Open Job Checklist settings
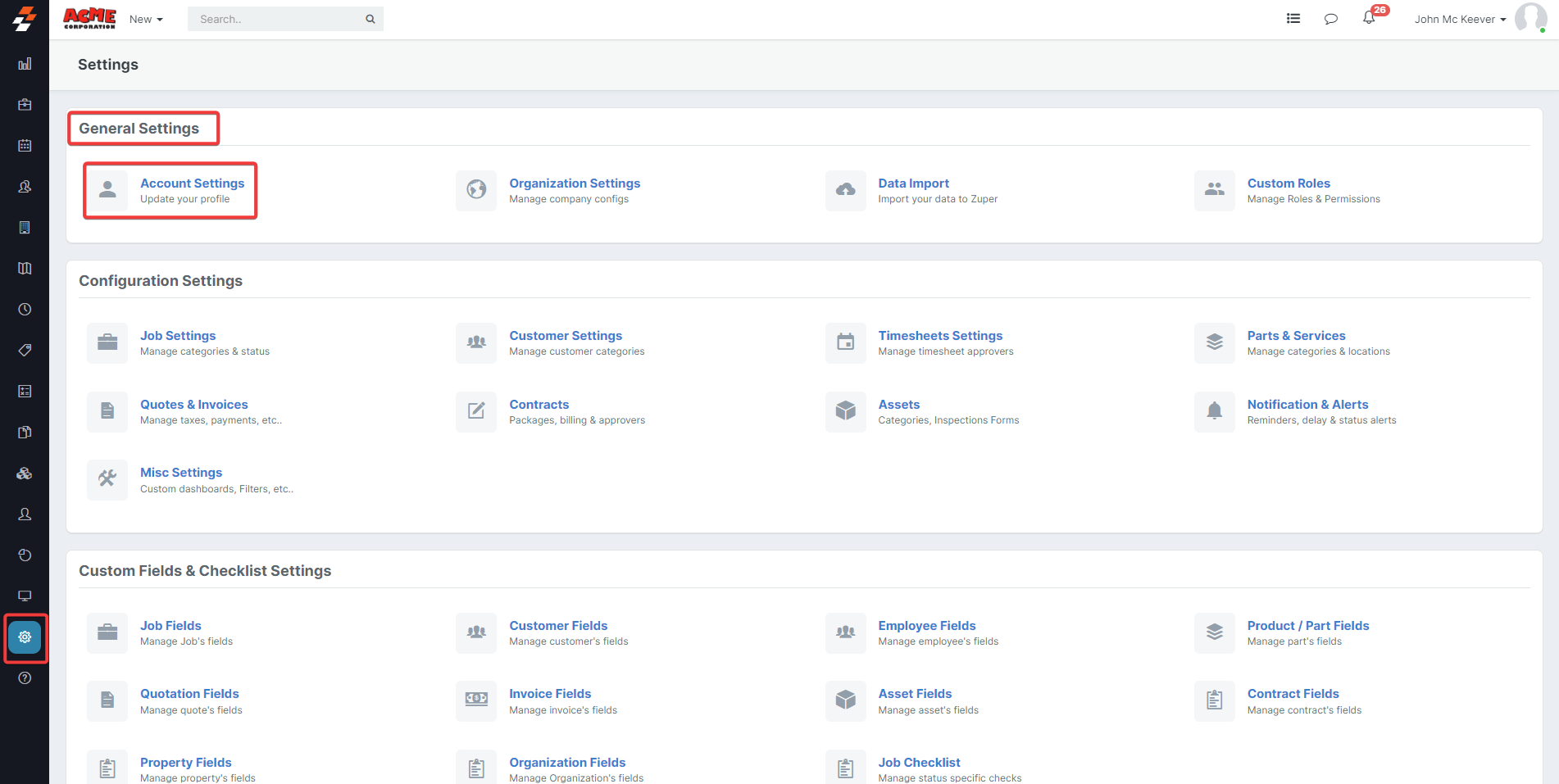The height and width of the screenshot is (784, 1559). [x=919, y=763]
